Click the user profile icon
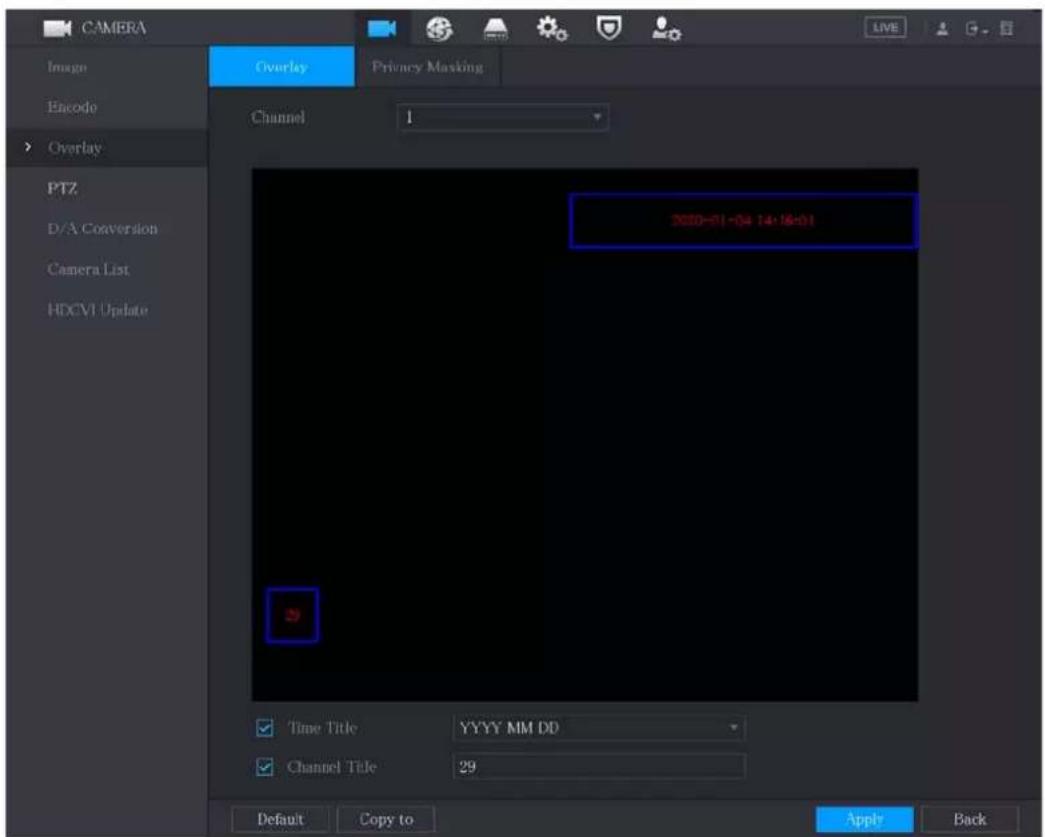The width and height of the screenshot is (1045, 837). [942, 29]
